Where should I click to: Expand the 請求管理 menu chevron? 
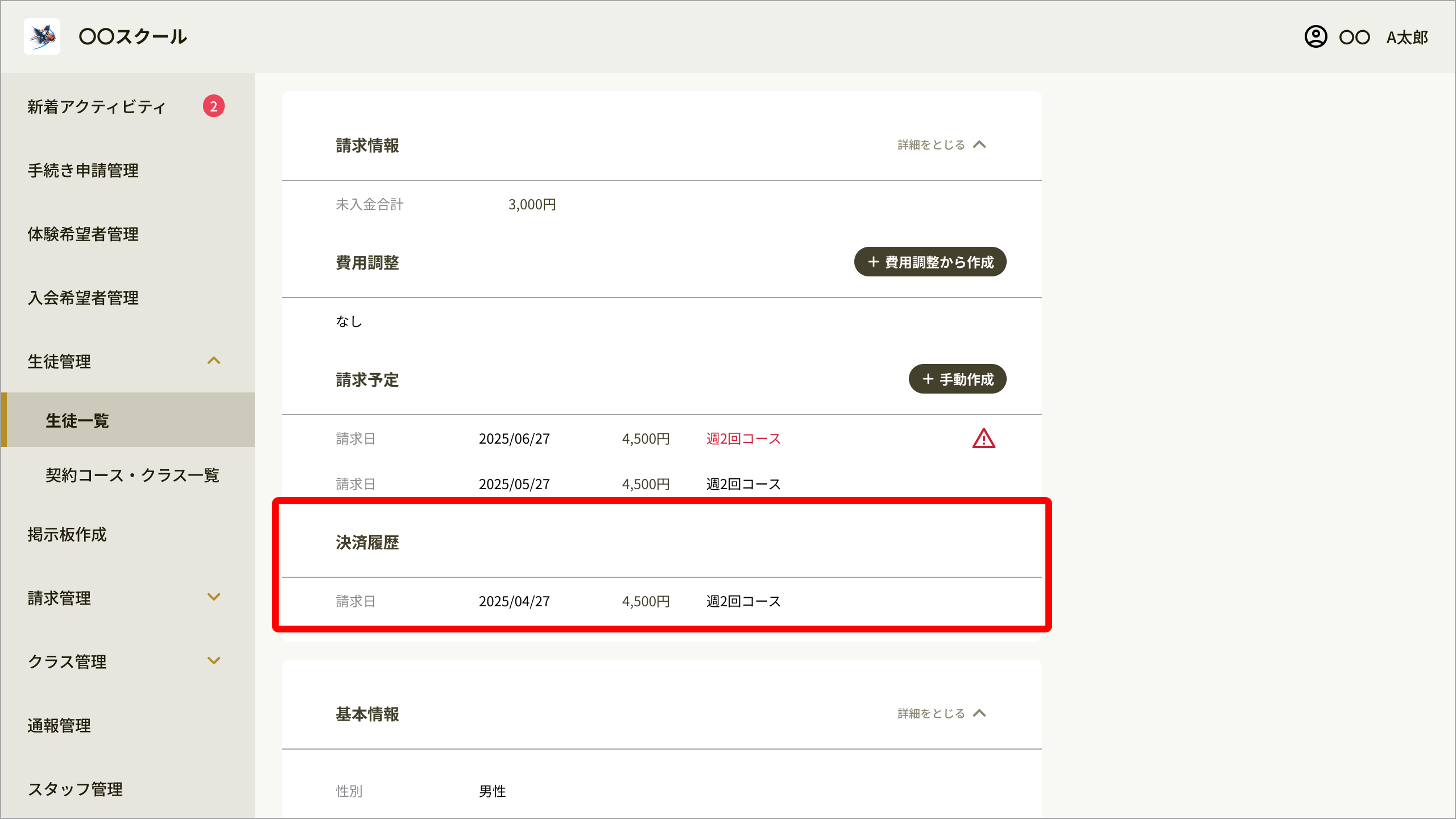tap(214, 597)
